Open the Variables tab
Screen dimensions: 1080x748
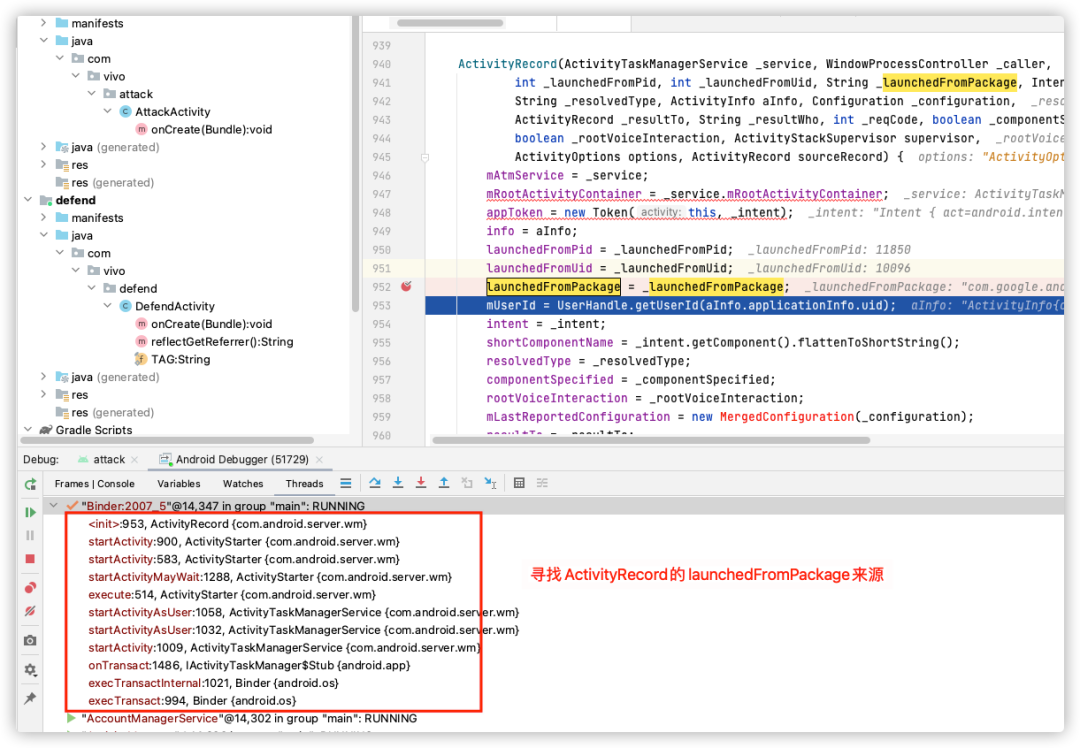(178, 484)
